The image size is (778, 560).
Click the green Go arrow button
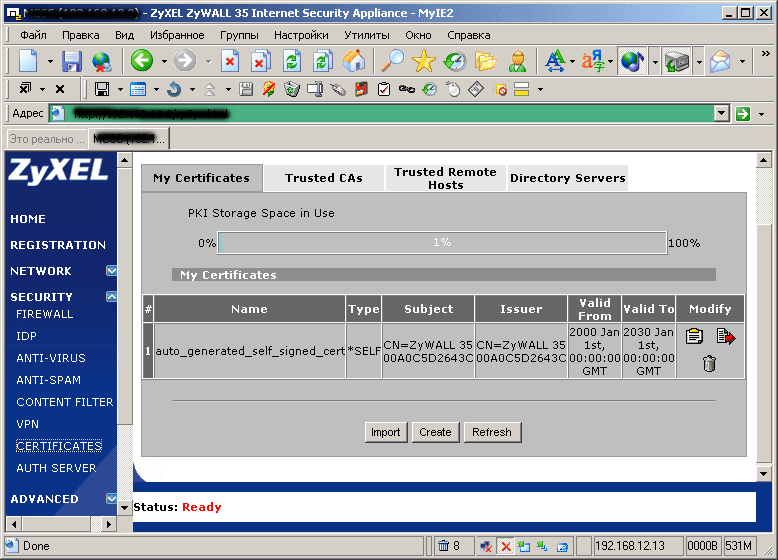pos(743,114)
